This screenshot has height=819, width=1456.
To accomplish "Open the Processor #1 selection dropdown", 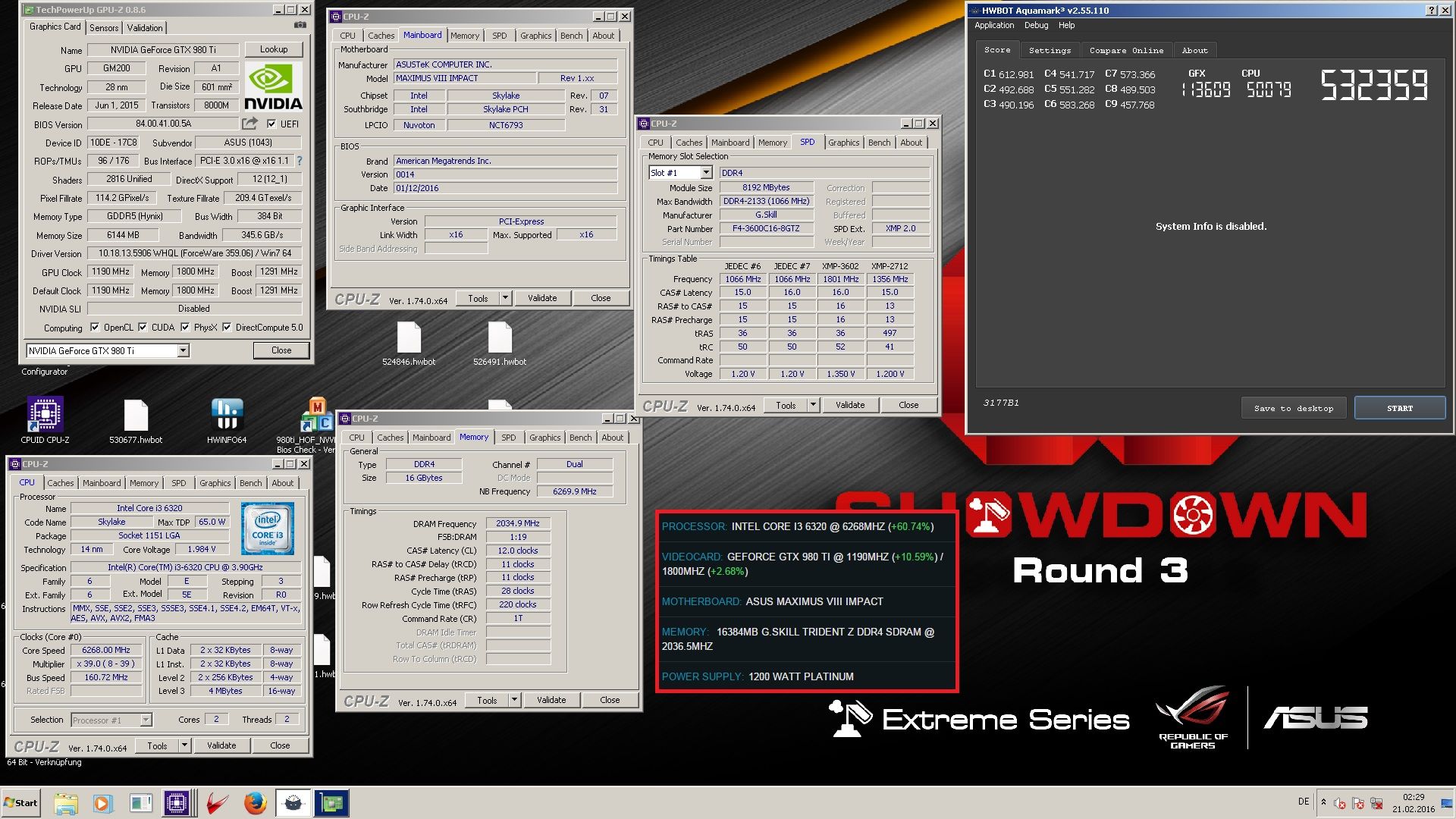I will click(x=146, y=720).
